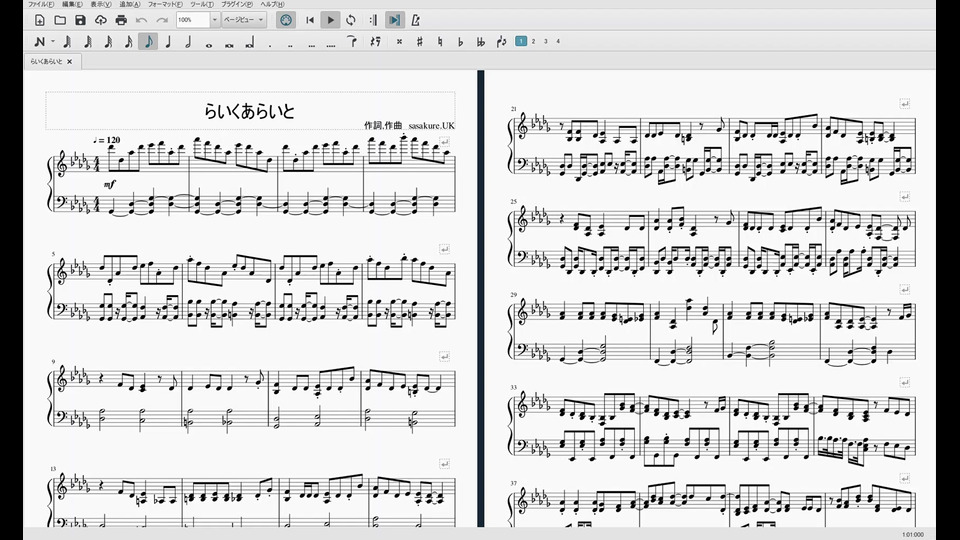Select the title text らいくあらいと
This screenshot has height=540, width=960.
249,111
